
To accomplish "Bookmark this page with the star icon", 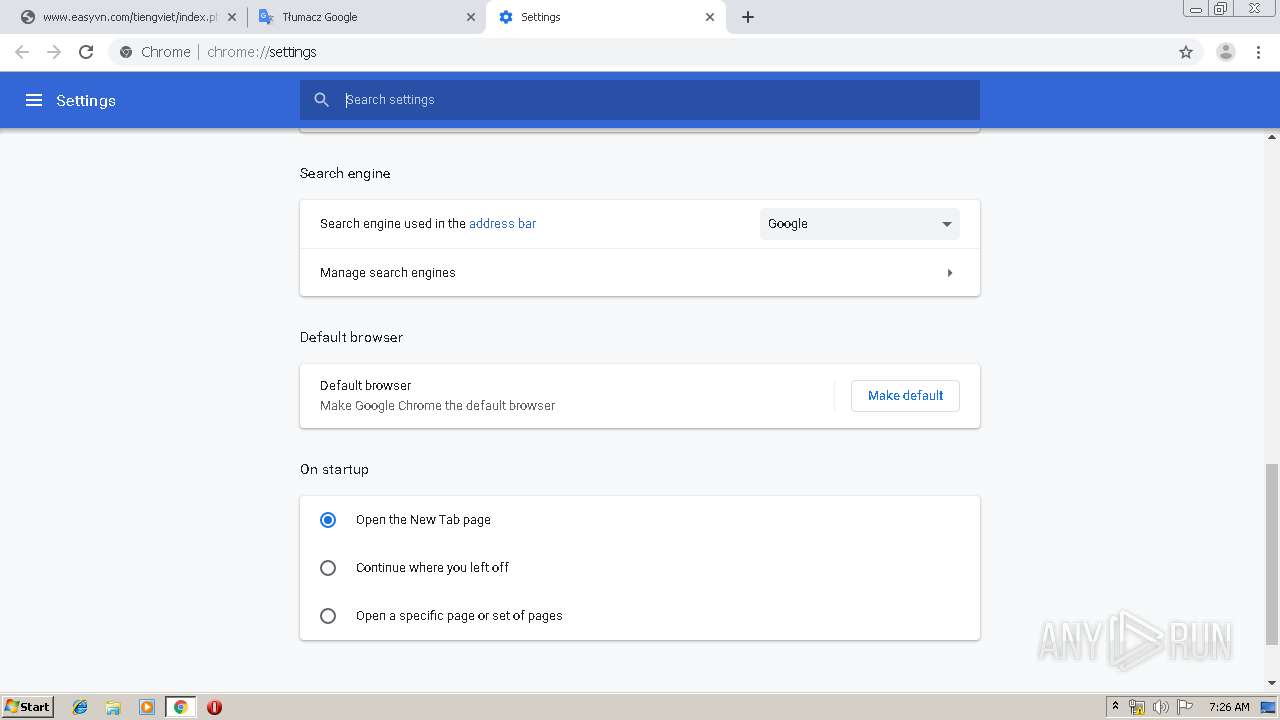I will click(1186, 52).
